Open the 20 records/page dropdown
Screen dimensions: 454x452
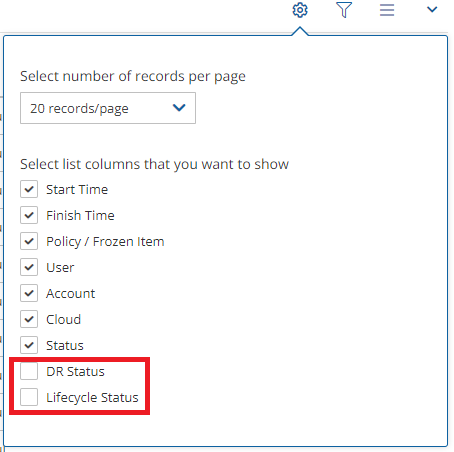pyautogui.click(x=108, y=108)
